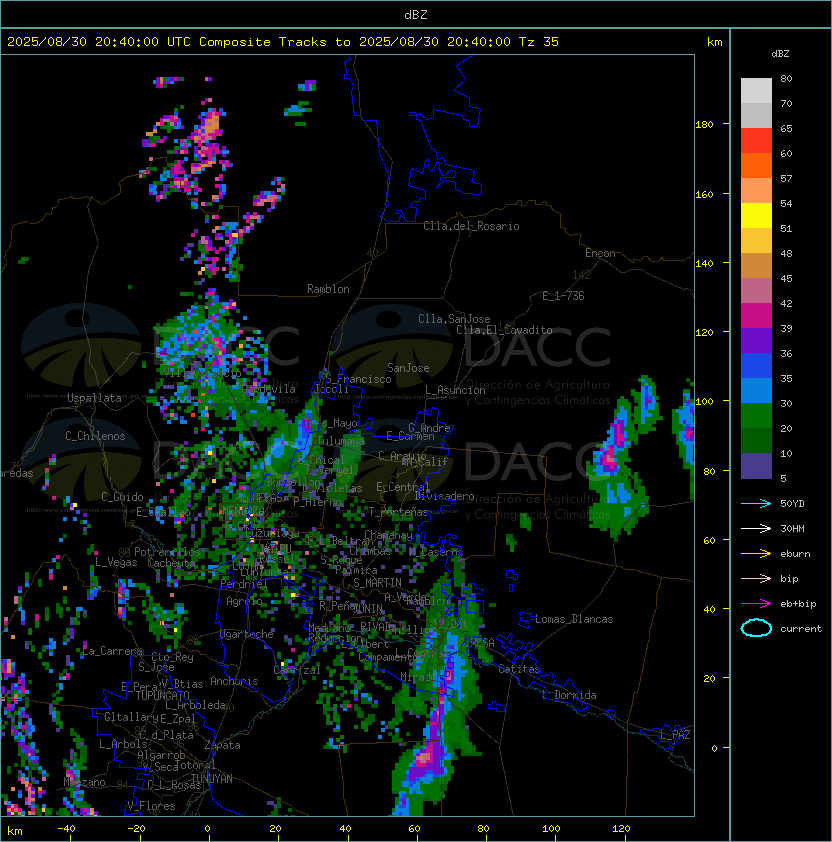Image resolution: width=832 pixels, height=842 pixels.
Task: Click the 30 dBZ green legend swatch
Action: (x=756, y=416)
